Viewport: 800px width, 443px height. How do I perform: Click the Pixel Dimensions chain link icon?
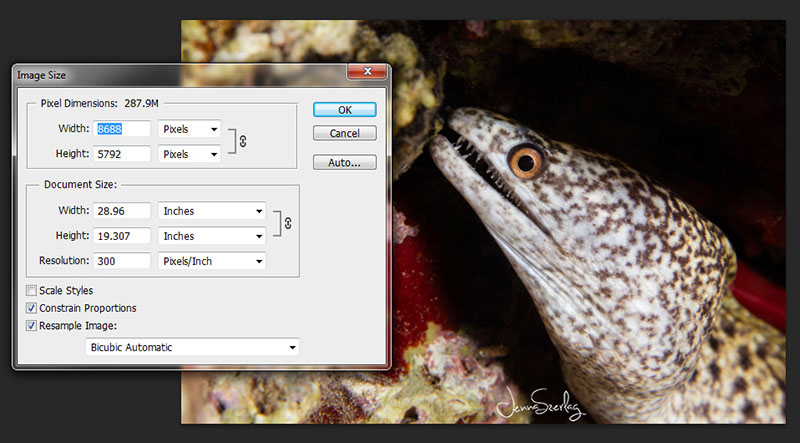[243, 141]
